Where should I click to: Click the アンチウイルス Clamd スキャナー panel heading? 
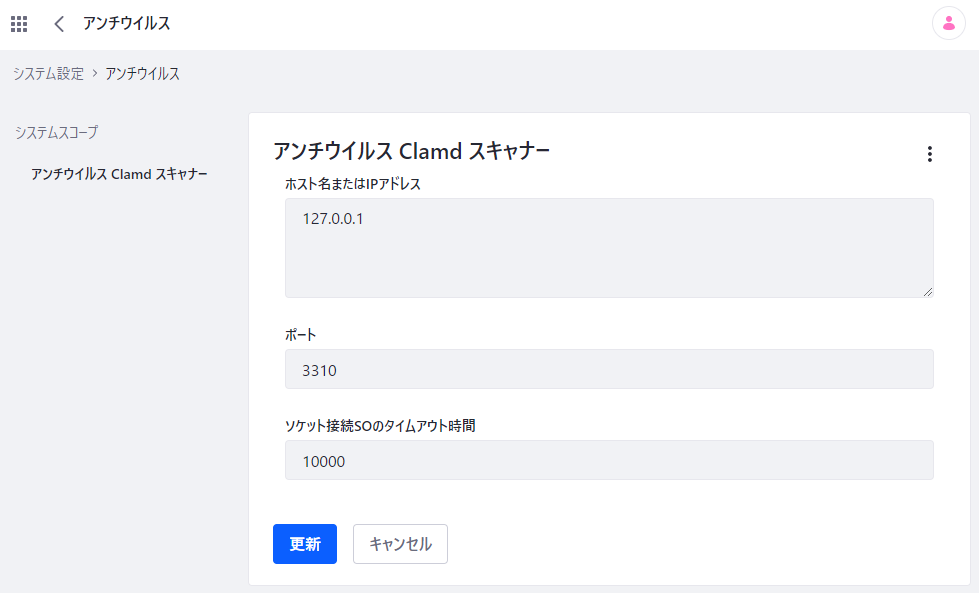coord(411,151)
